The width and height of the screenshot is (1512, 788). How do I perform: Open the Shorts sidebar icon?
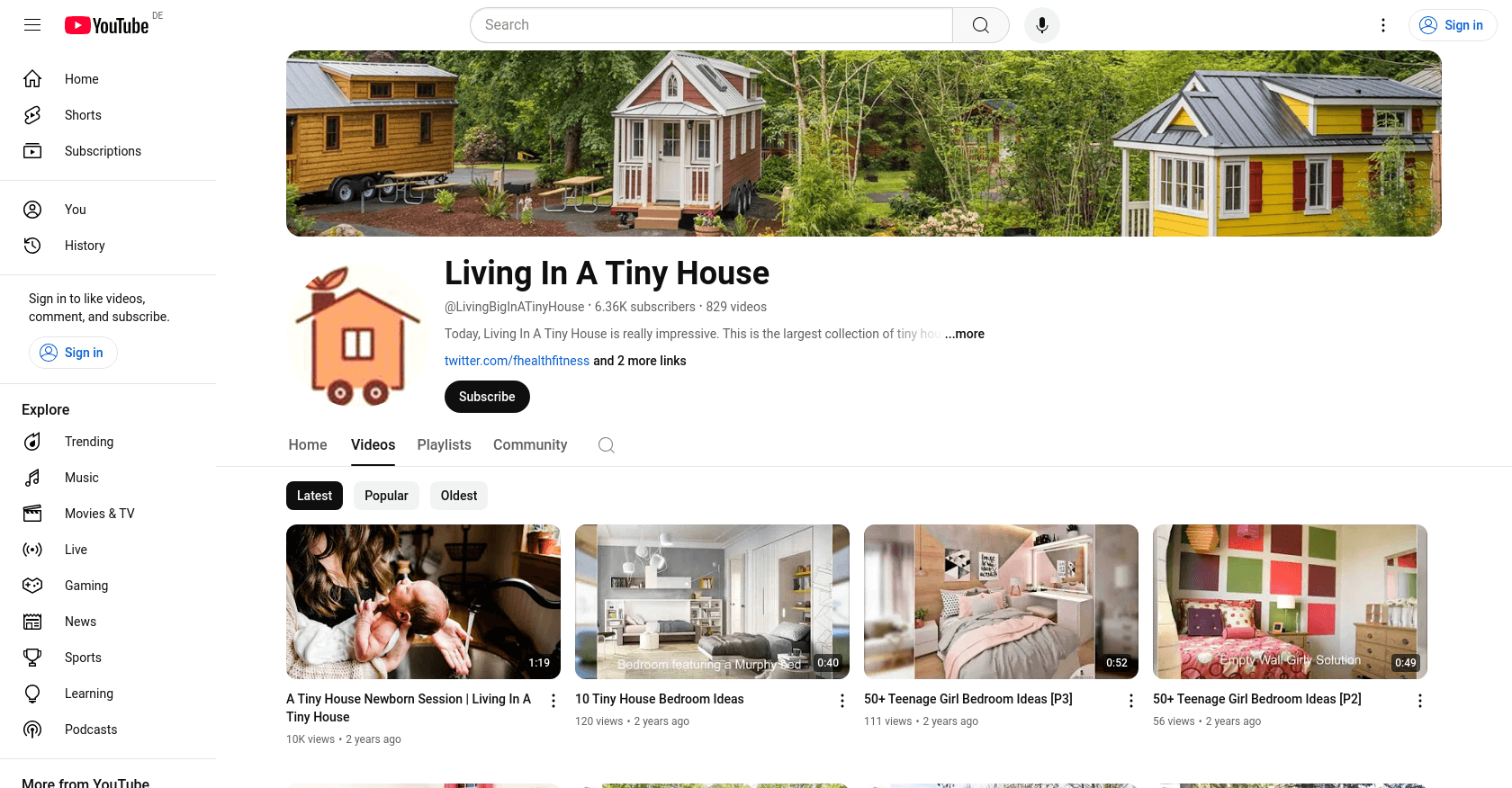(32, 115)
